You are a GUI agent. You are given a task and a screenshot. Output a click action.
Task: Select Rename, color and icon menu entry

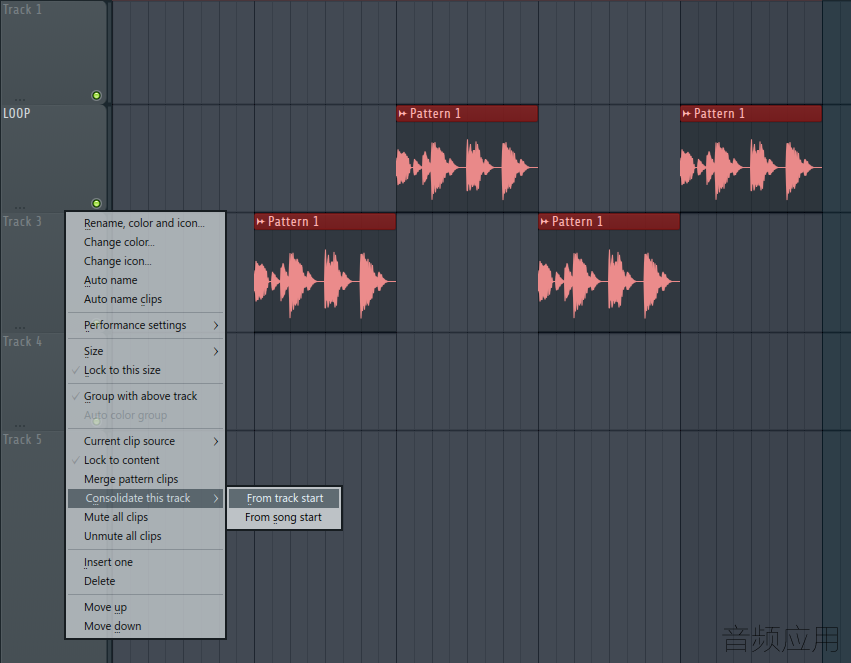tap(144, 223)
